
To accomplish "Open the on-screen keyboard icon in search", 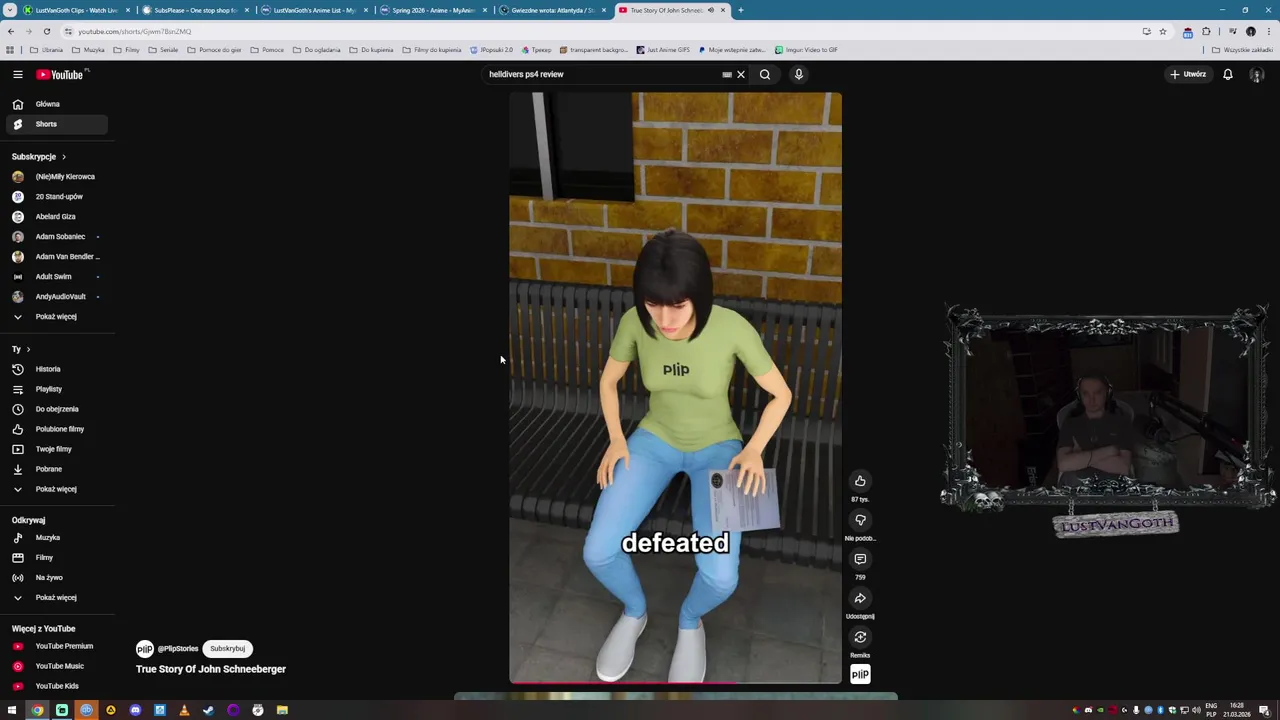I will (x=727, y=74).
